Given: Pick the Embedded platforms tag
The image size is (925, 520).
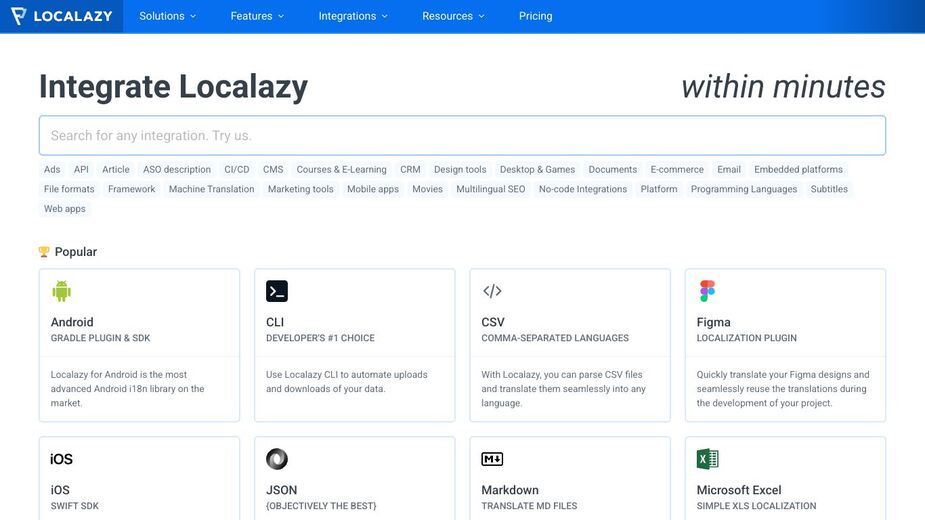Looking at the screenshot, I should click(798, 169).
